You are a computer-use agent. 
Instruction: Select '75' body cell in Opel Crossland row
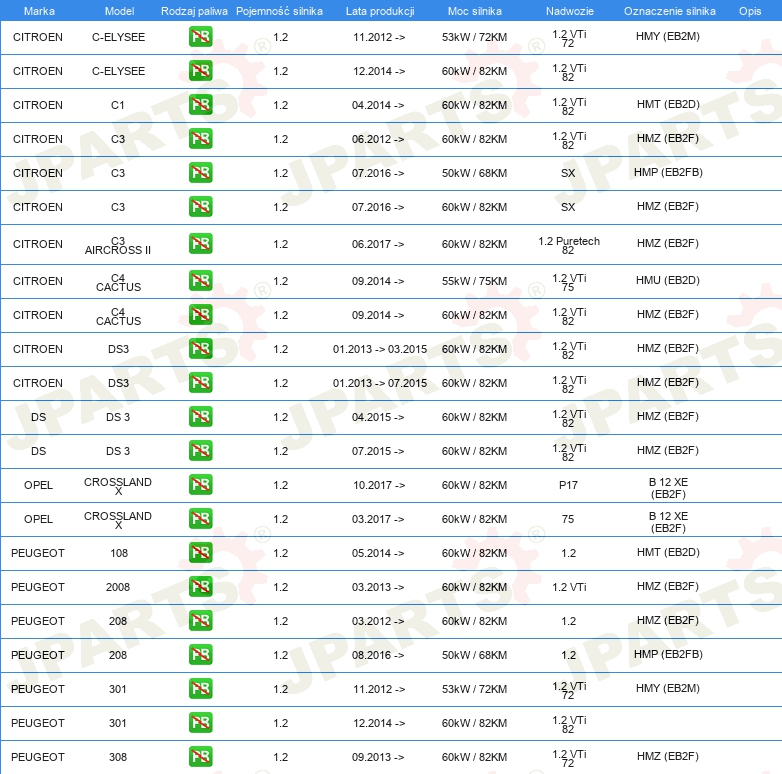tap(568, 519)
